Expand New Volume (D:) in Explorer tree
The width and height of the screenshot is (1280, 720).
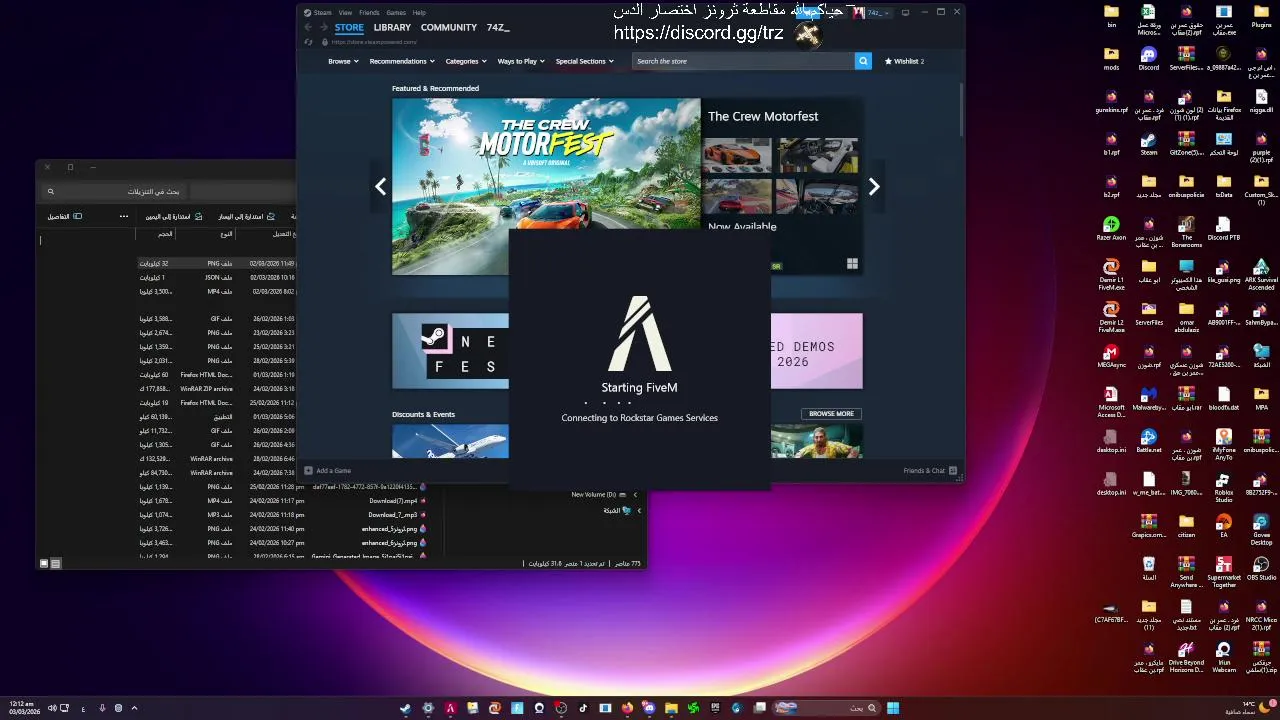pos(635,494)
